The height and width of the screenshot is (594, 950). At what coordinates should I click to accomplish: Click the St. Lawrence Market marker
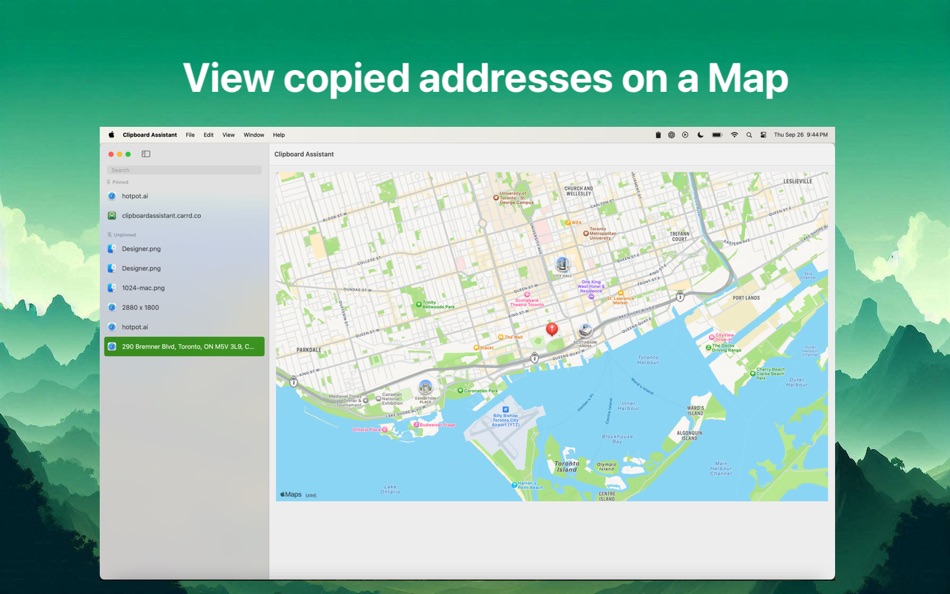point(620,293)
